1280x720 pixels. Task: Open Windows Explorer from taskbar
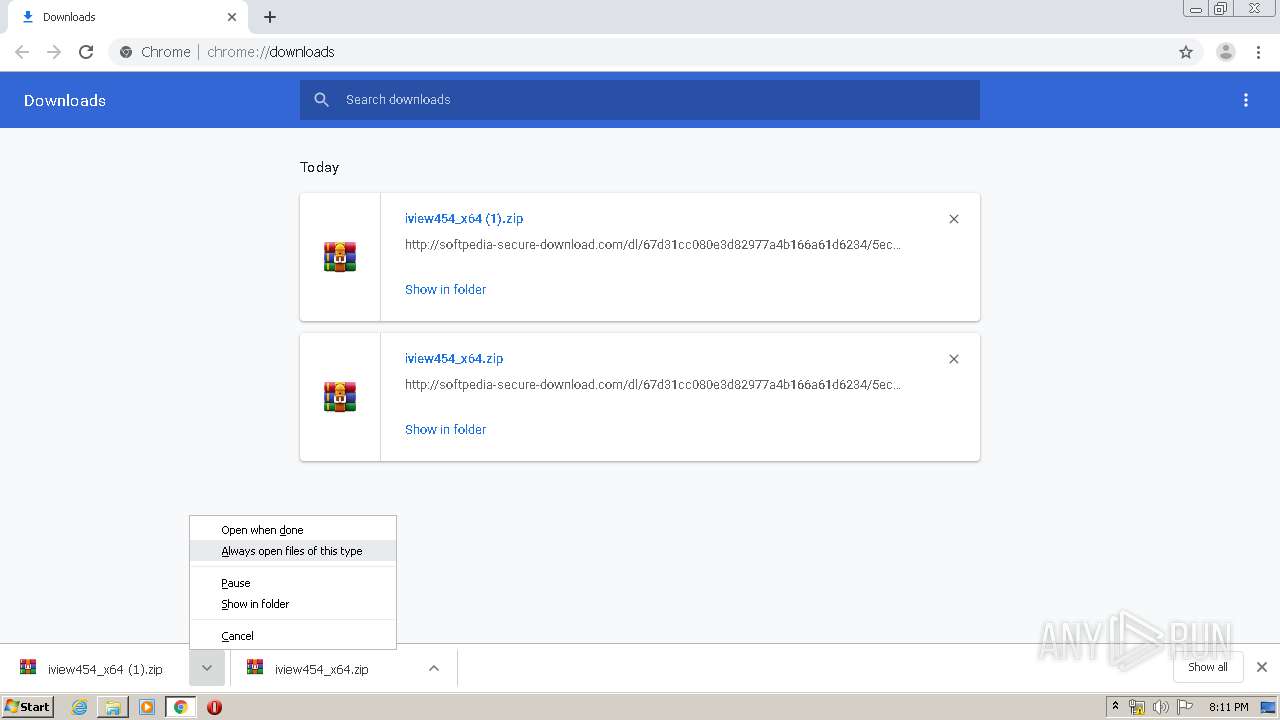113,707
